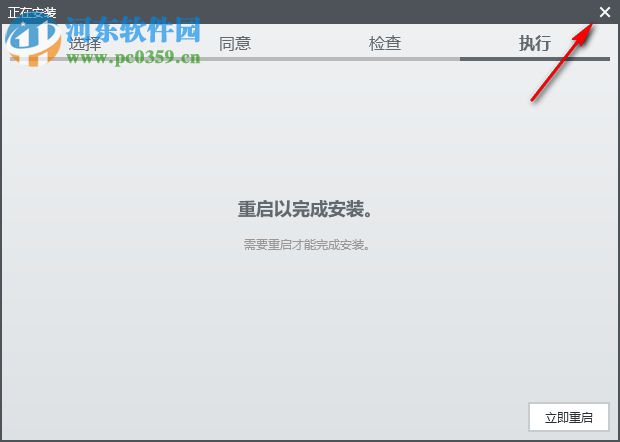Click the text 需要重启才能完成安装。

[x=307, y=245]
